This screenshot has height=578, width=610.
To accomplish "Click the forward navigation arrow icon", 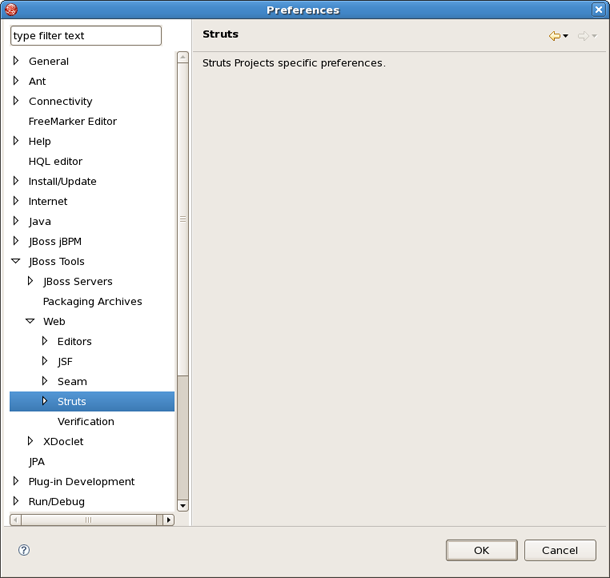I will [583, 36].
